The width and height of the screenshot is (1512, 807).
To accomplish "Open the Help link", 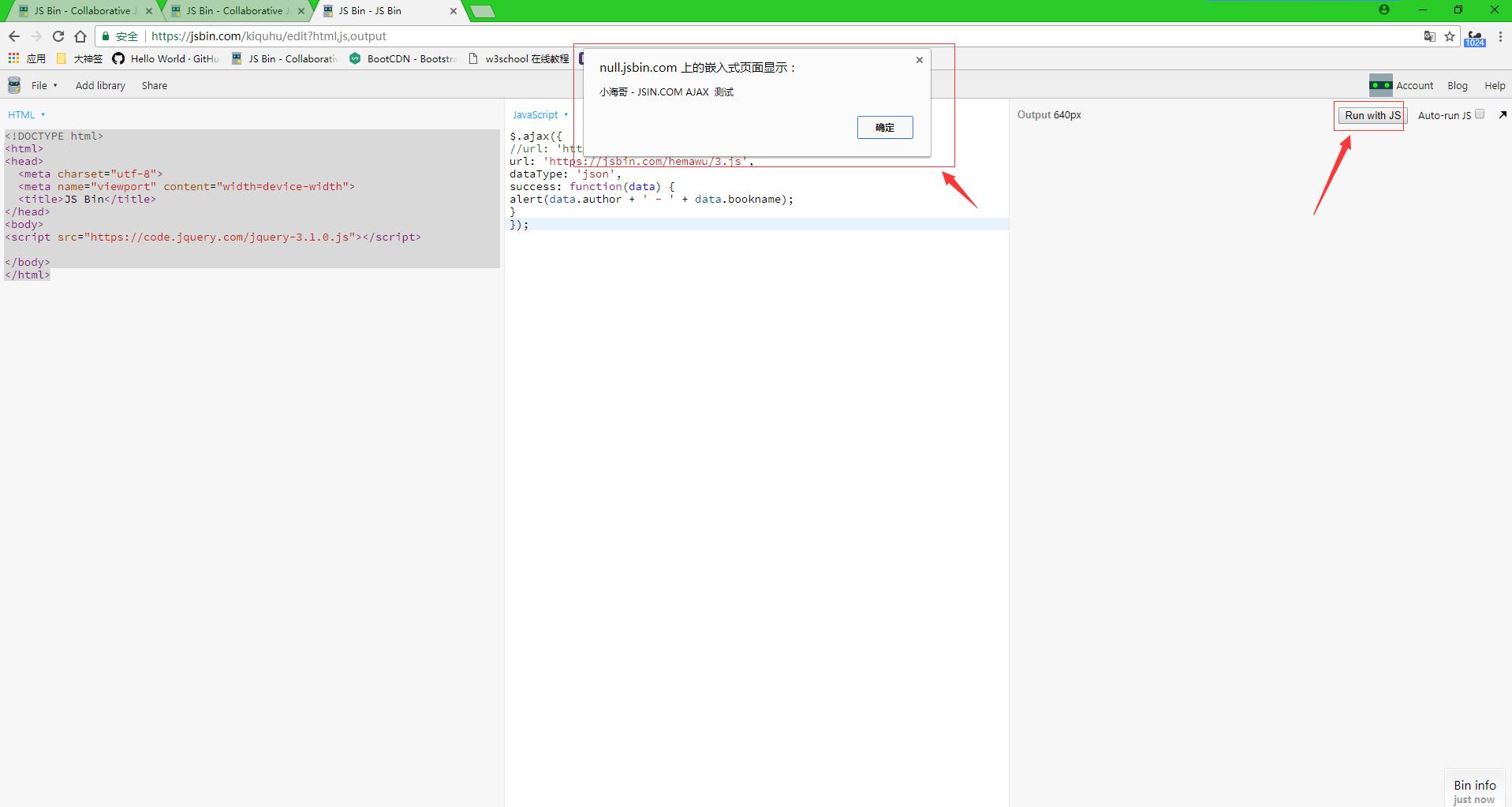I will coord(1495,85).
